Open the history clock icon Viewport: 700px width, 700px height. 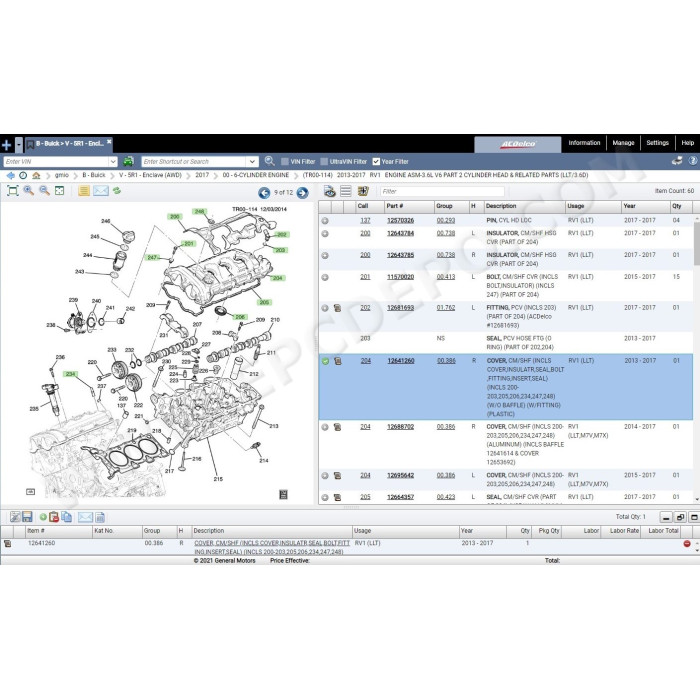point(23,175)
